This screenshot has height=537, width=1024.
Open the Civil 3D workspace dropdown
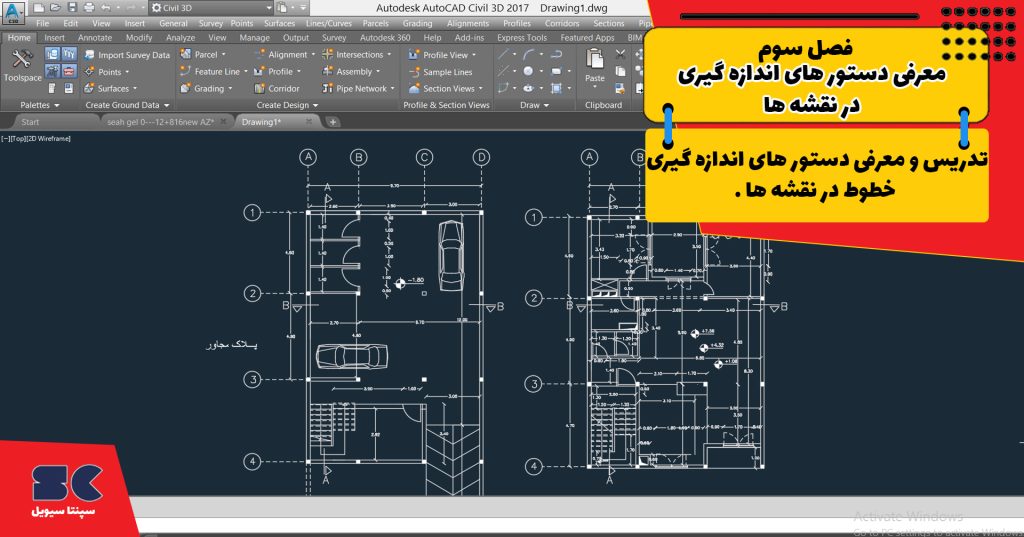211,8
